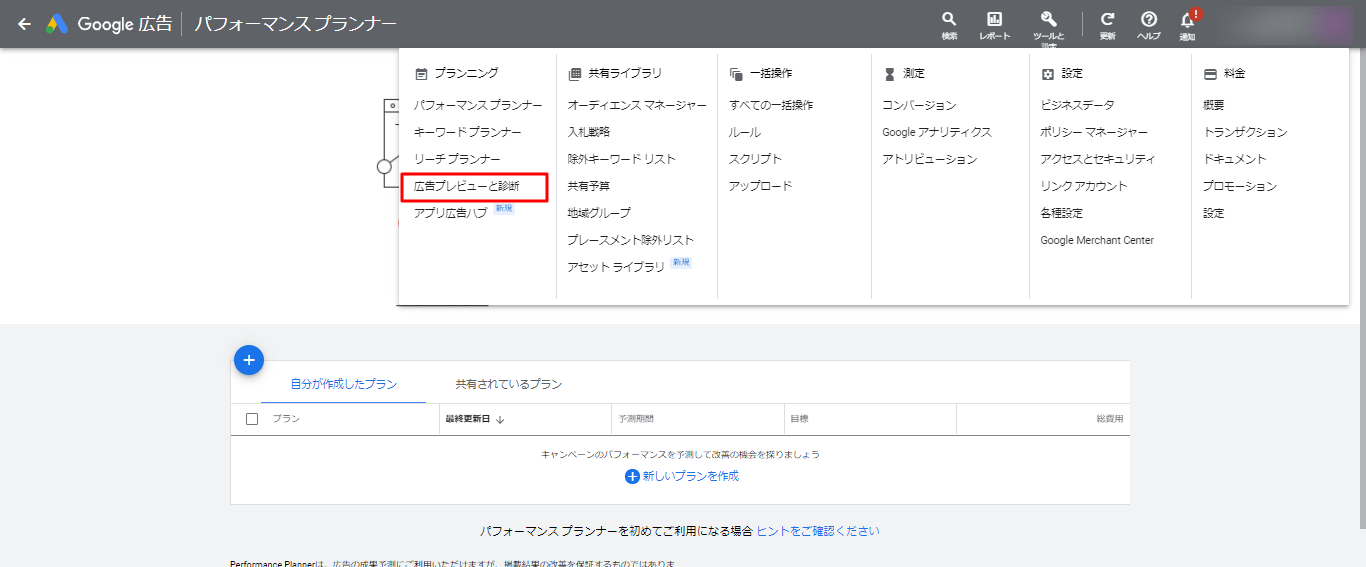
Task: Open ルール under bulk actions
Action: coord(745,132)
